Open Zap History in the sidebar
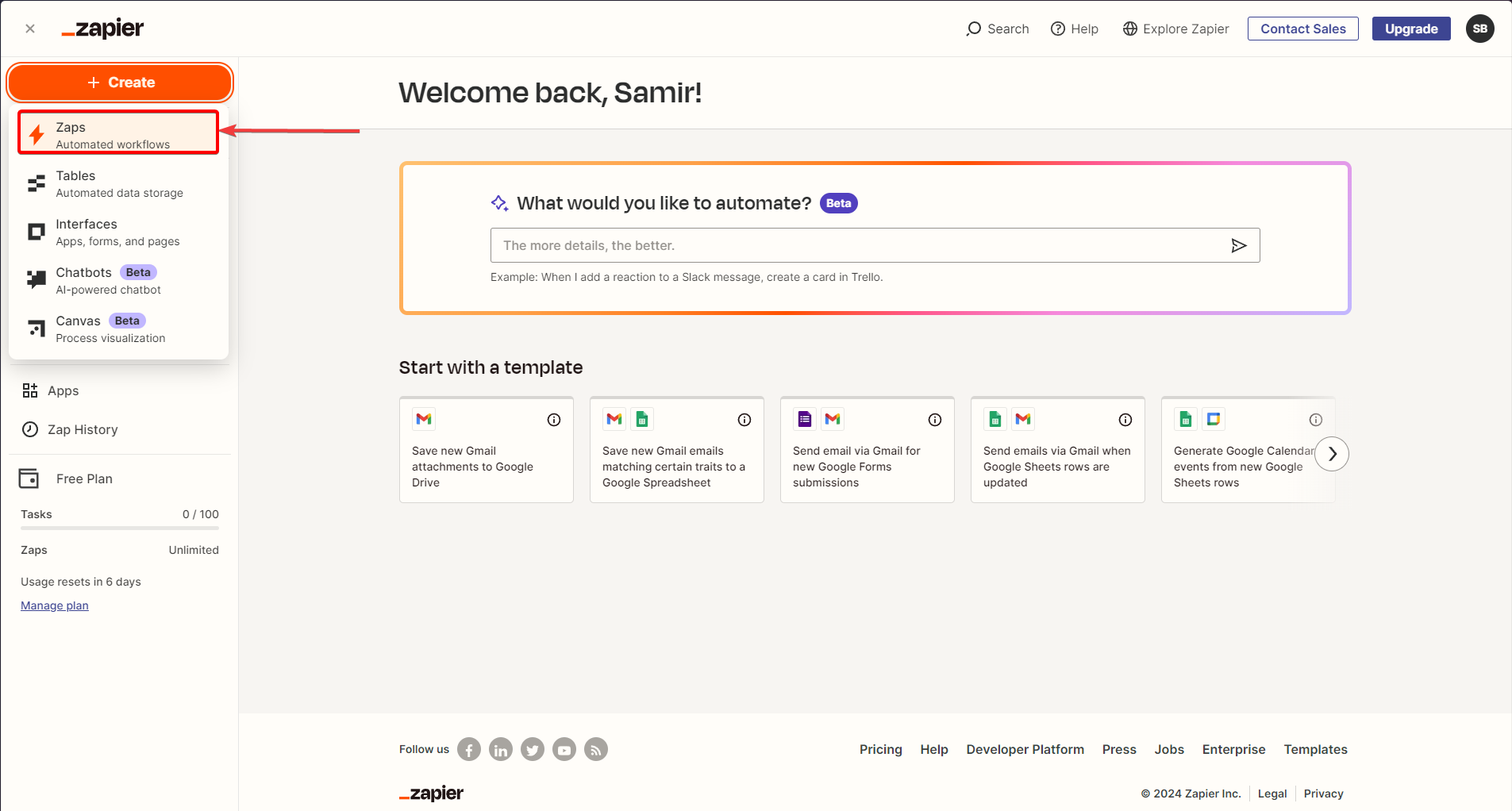This screenshot has width=1512, height=811. (84, 429)
